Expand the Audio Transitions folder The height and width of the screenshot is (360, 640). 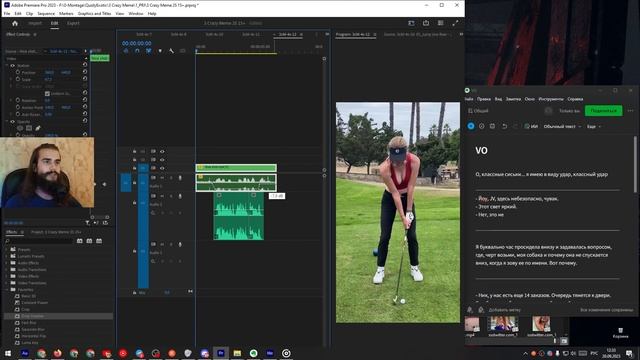[x=7, y=269]
